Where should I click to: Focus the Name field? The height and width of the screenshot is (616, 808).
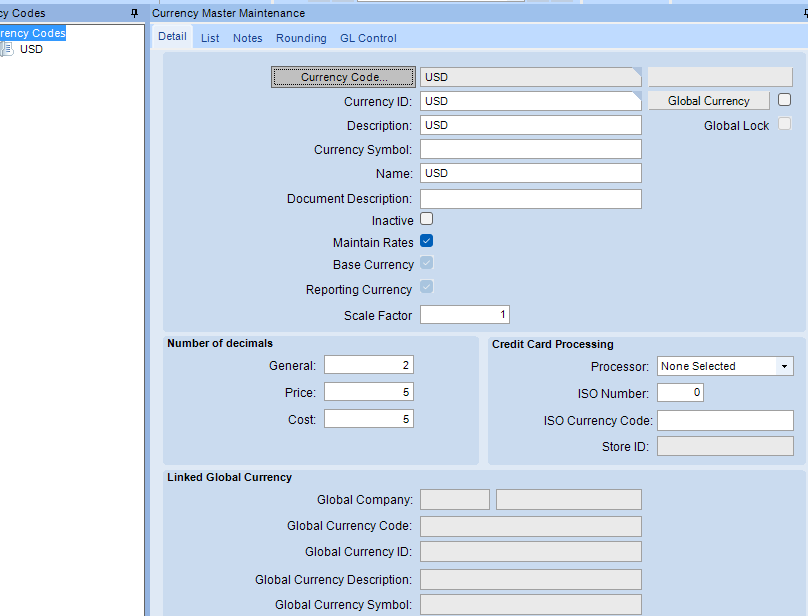point(531,173)
